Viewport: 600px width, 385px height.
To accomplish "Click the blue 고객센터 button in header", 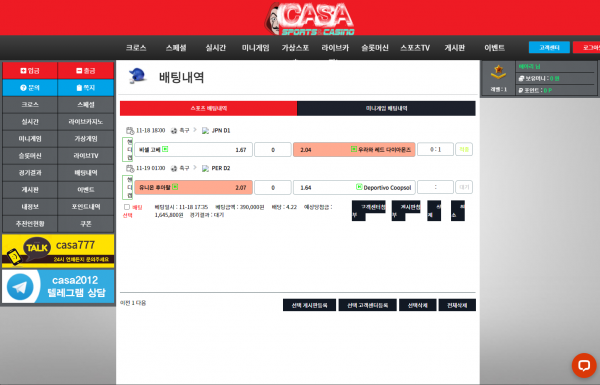I will click(549, 47).
